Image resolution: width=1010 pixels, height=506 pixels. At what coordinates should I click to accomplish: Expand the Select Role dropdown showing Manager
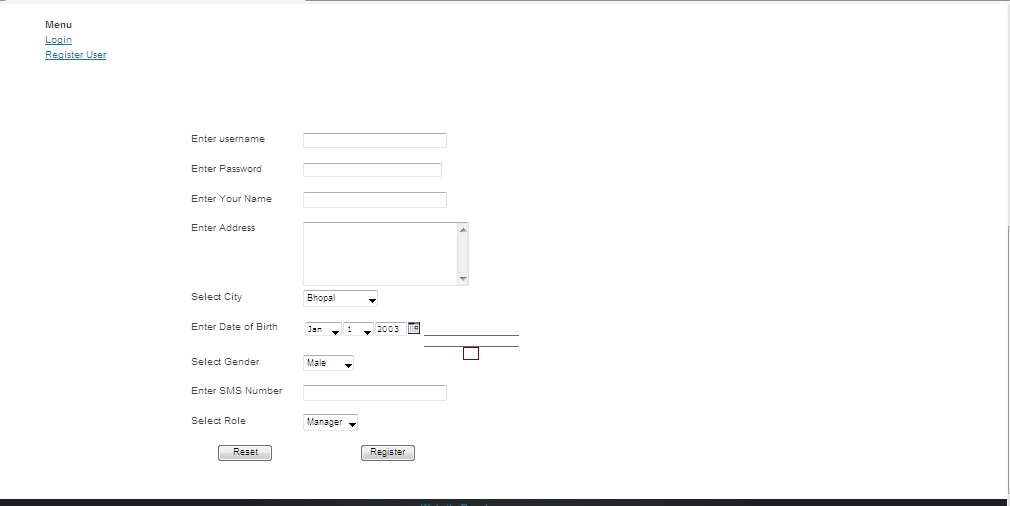[x=330, y=422]
